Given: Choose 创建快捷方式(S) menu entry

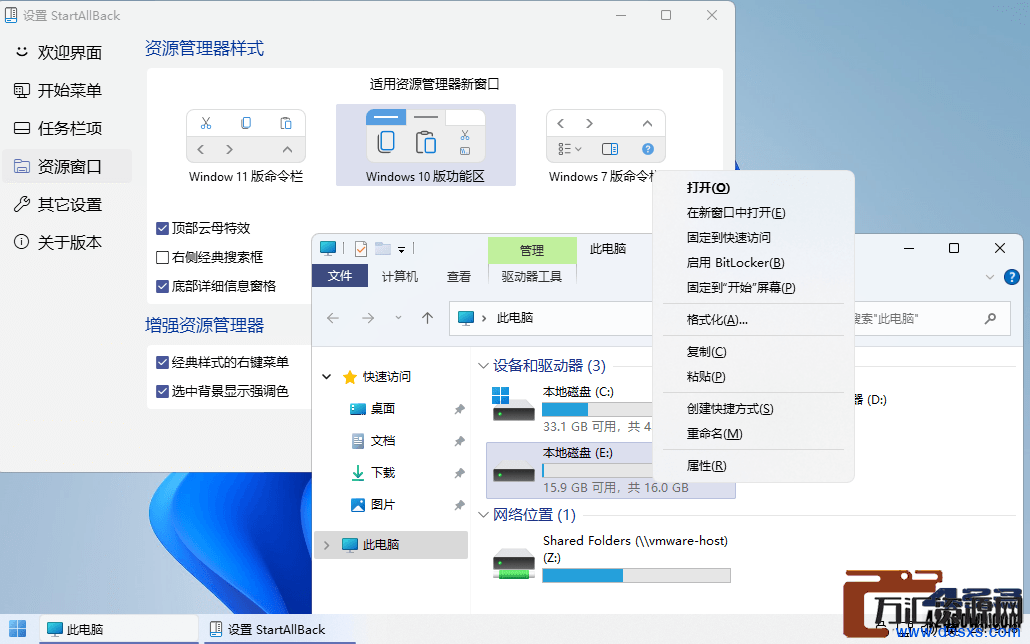Looking at the screenshot, I should [x=753, y=409].
